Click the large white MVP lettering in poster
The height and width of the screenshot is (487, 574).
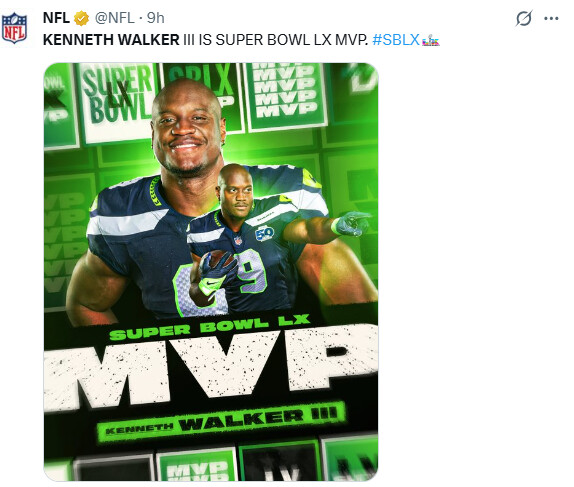[x=211, y=366]
